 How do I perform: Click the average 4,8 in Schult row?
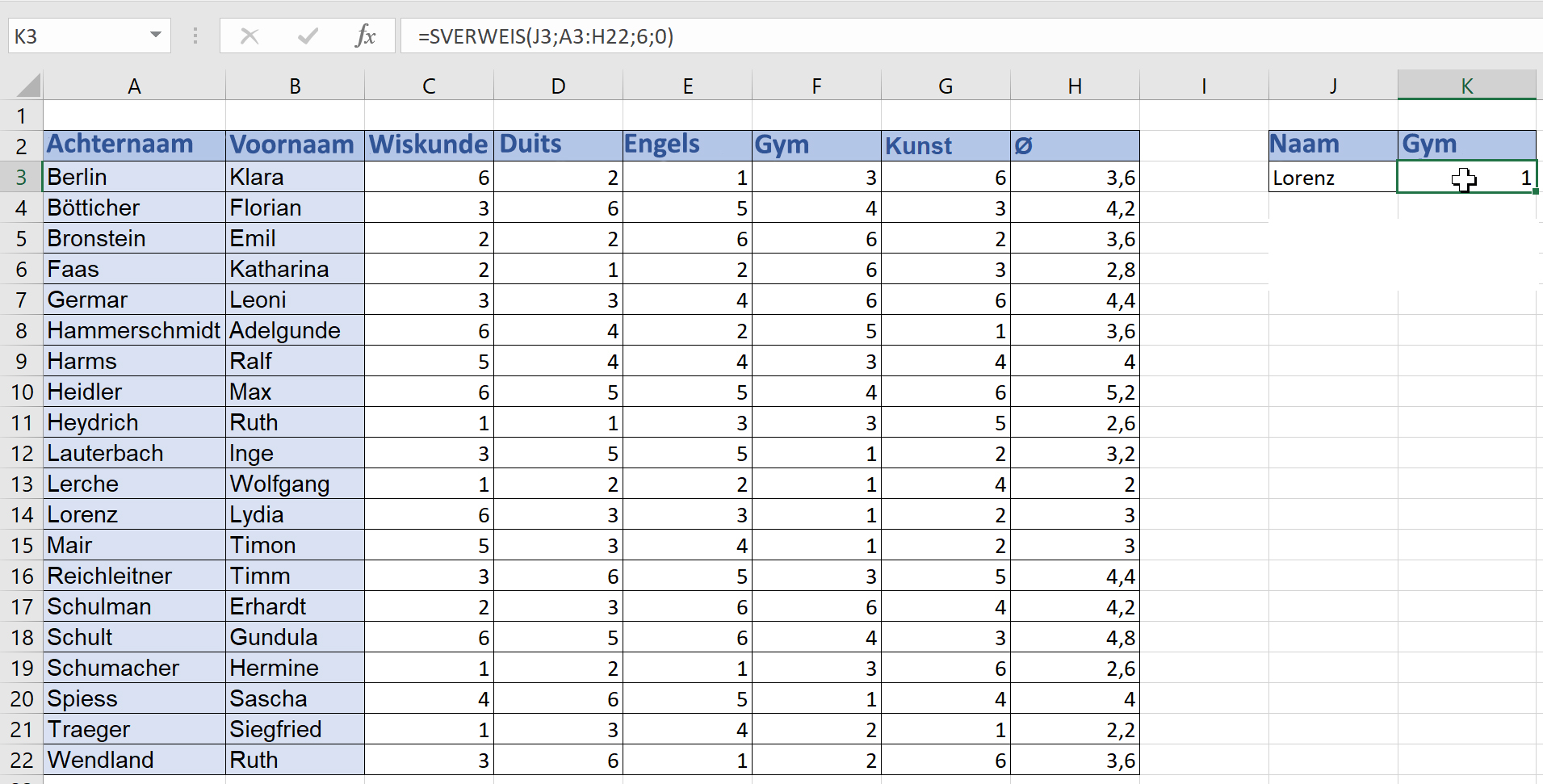point(1075,637)
